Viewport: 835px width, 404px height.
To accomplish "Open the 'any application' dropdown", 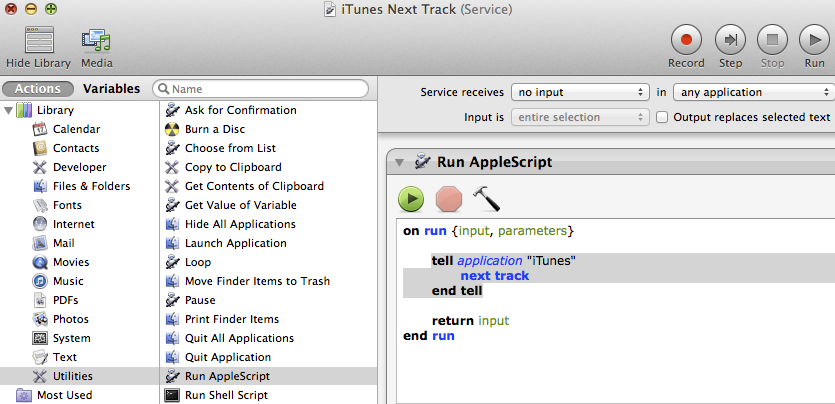I will coord(754,92).
